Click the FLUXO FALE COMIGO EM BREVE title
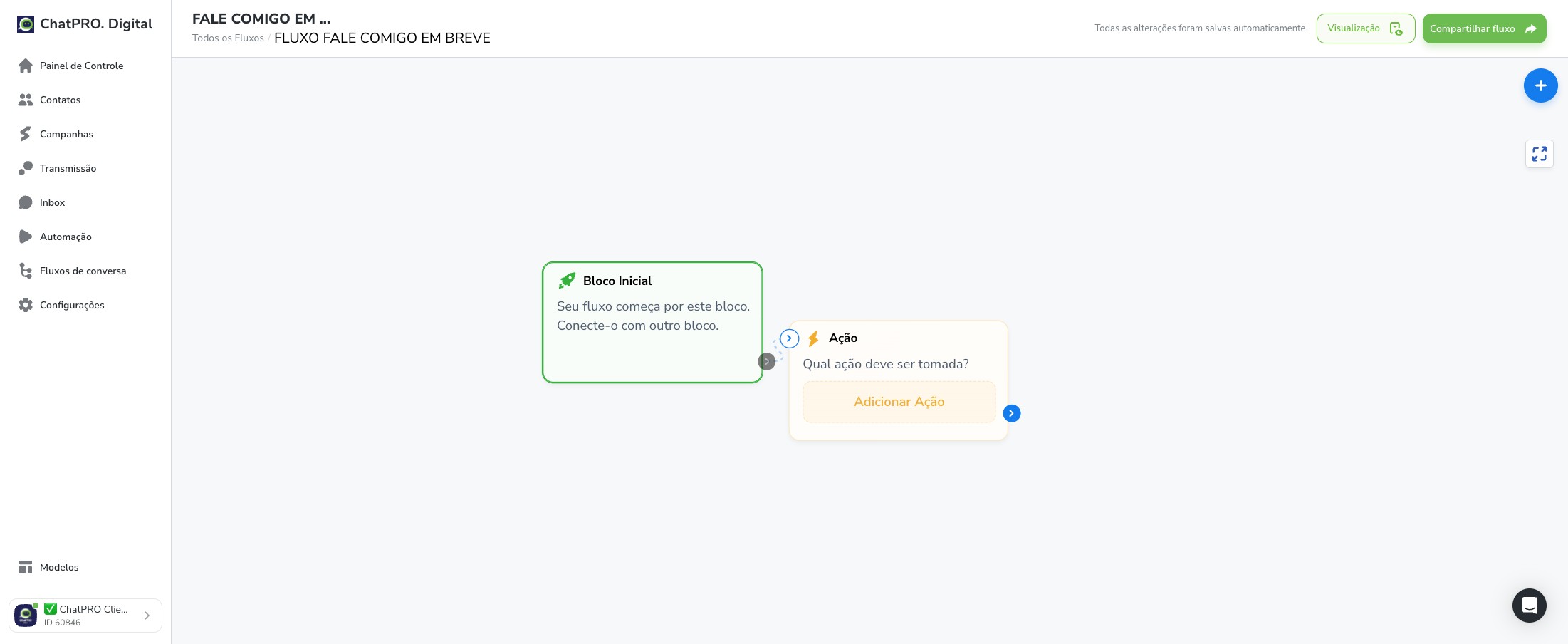The image size is (1568, 644). (382, 38)
